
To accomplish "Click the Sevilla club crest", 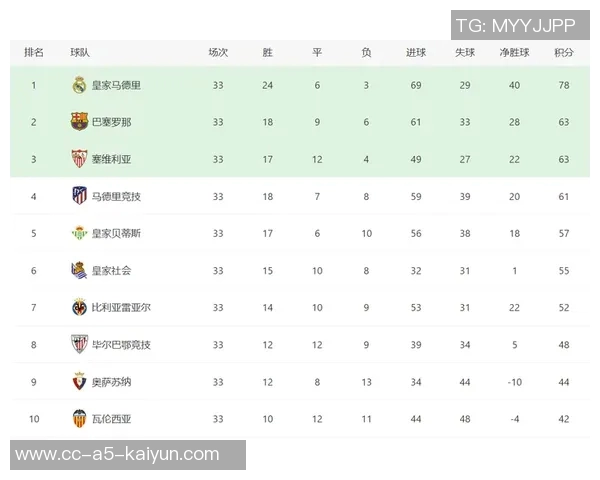I will (x=80, y=159).
